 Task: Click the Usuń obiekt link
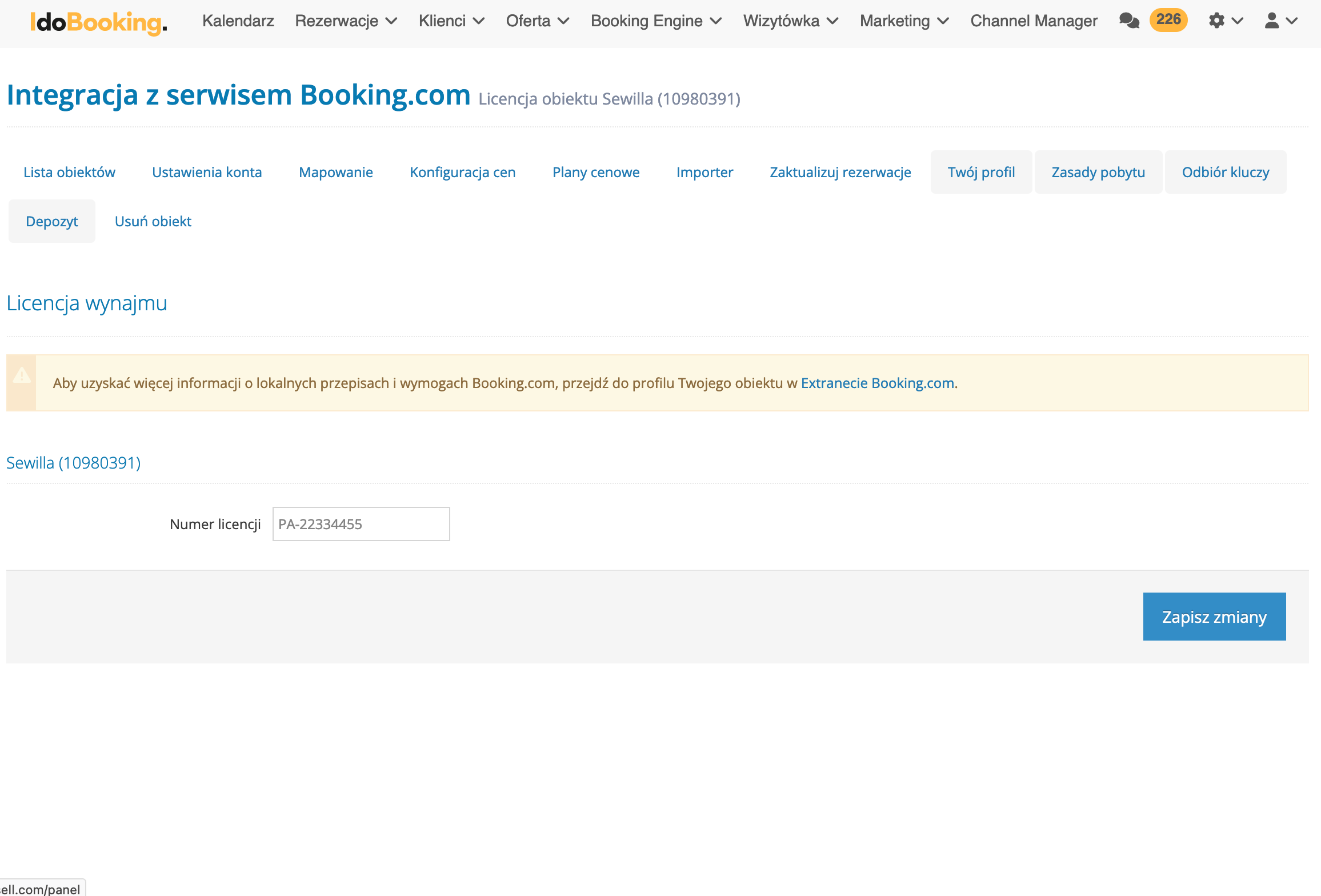coord(153,221)
